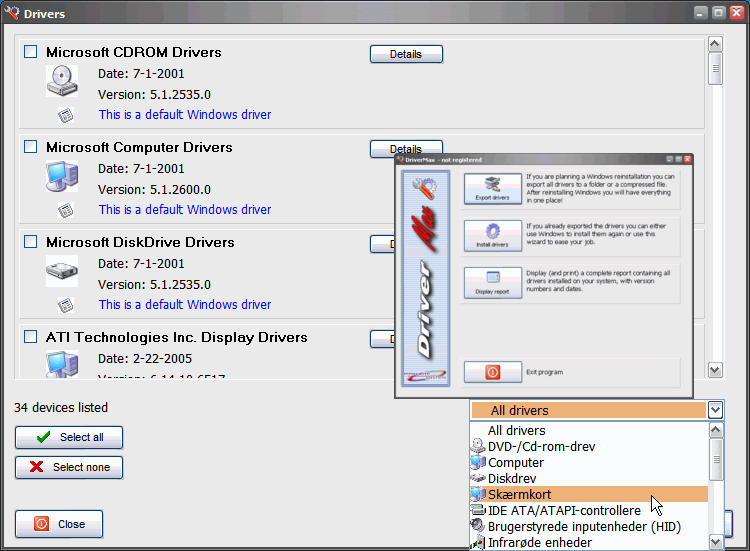The height and width of the screenshot is (551, 750).
Task: Minimize the Drivers window
Action: 701,13
